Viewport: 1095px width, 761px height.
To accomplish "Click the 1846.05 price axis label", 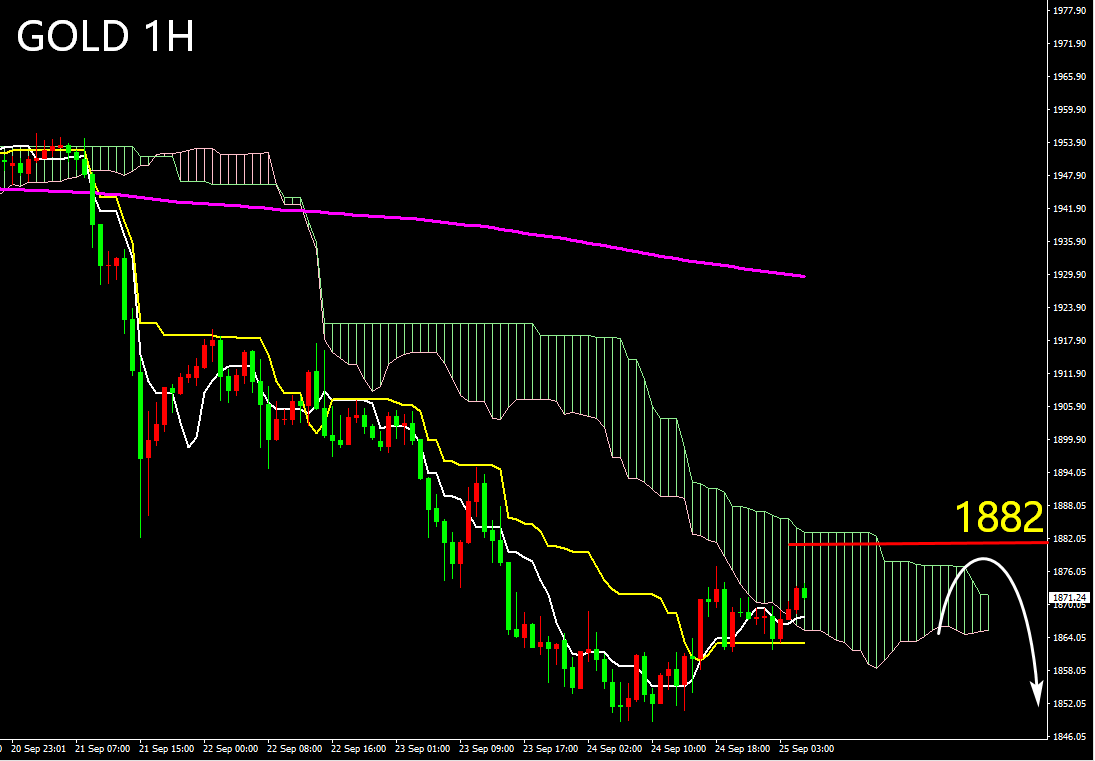I will pos(1069,737).
